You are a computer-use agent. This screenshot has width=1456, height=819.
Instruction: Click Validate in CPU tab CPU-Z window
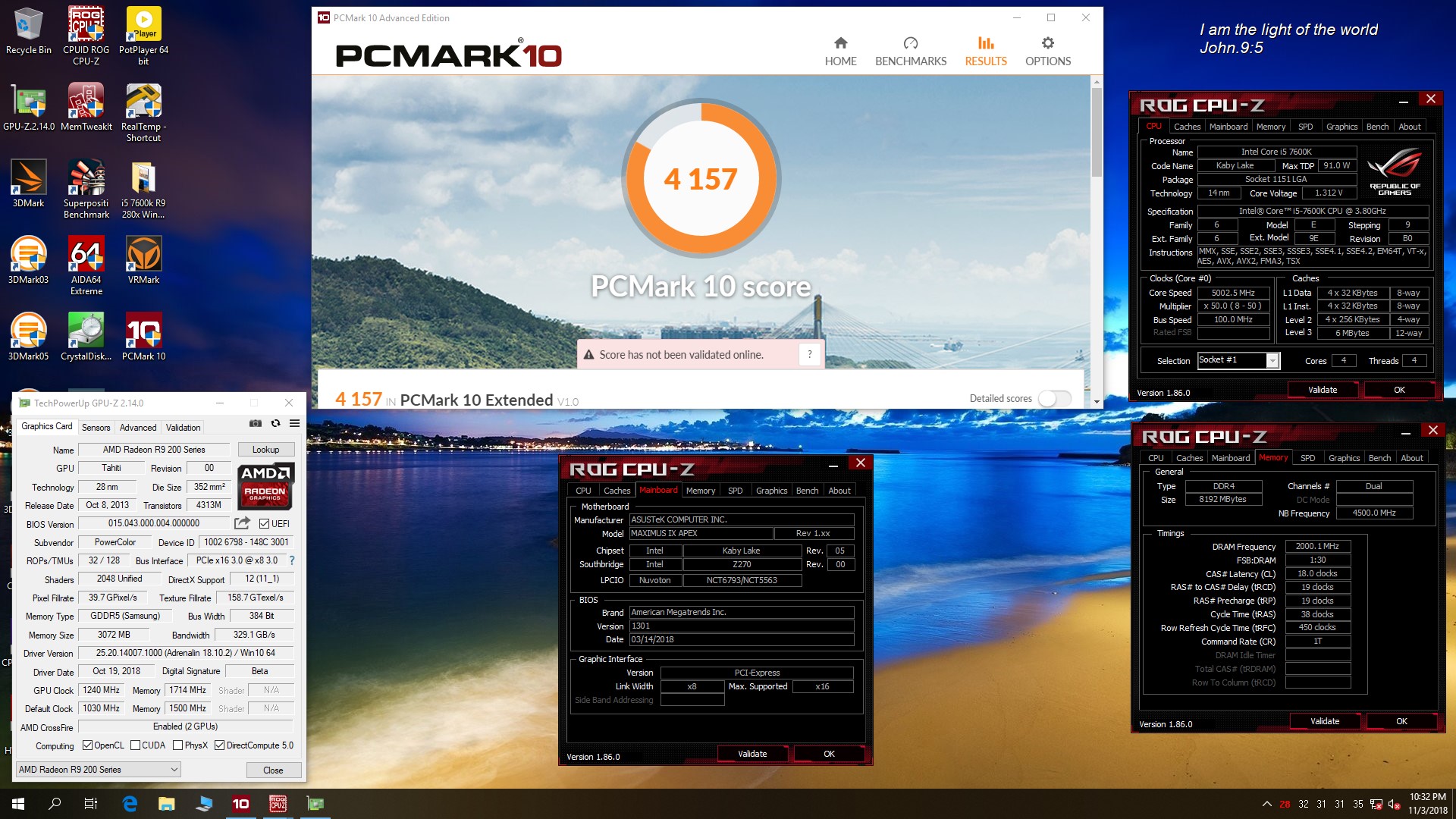tap(1323, 390)
